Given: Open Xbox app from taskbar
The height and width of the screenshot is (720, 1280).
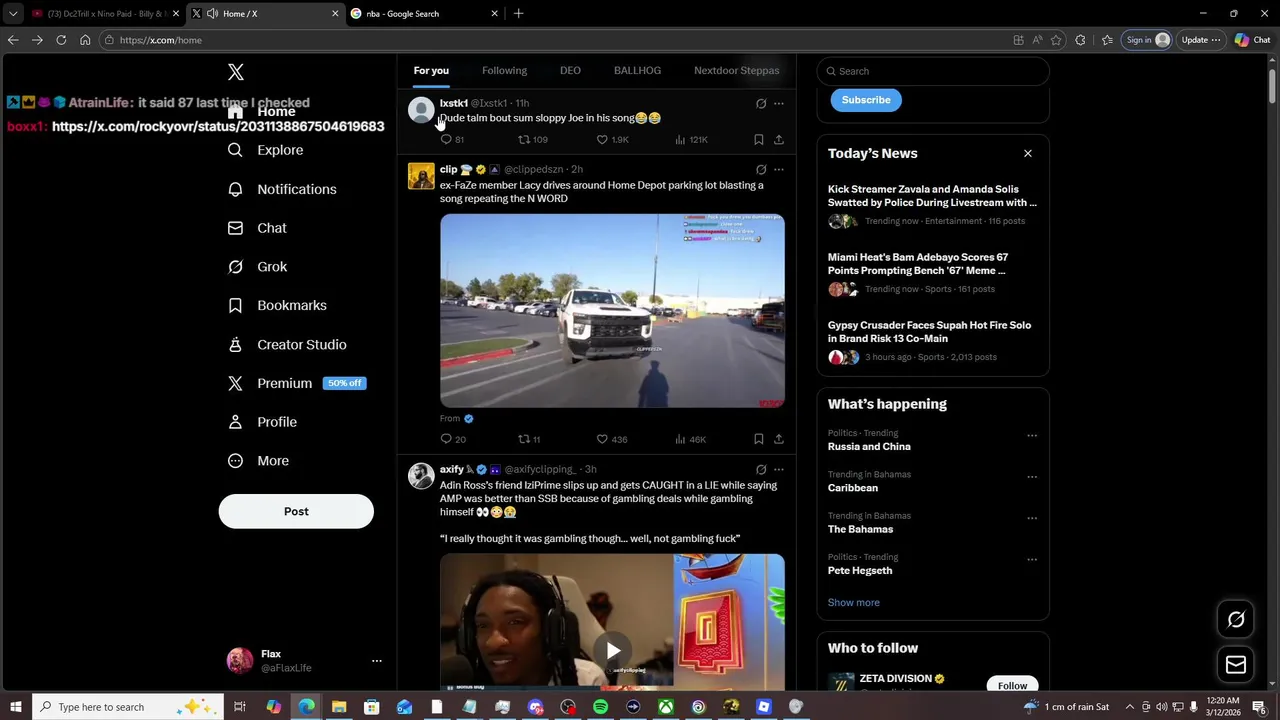Looking at the screenshot, I should (x=665, y=707).
